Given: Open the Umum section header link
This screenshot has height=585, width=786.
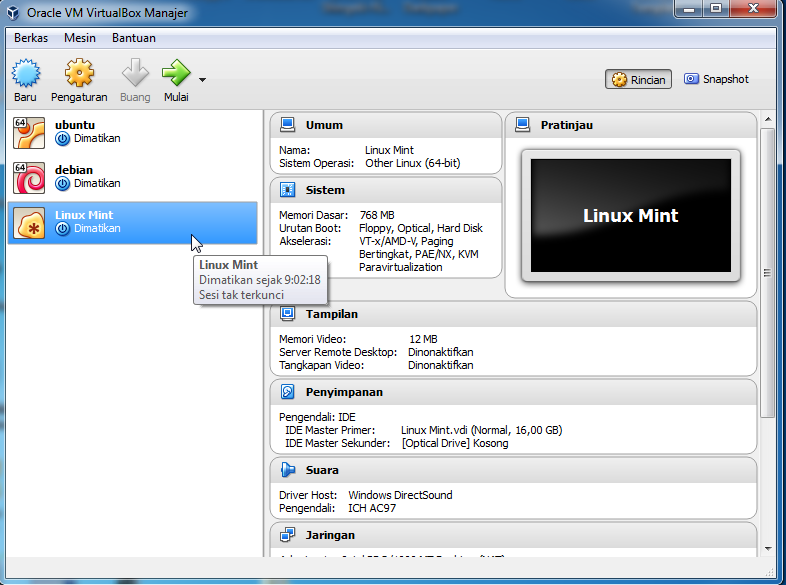Looking at the screenshot, I should pyautogui.click(x=324, y=125).
